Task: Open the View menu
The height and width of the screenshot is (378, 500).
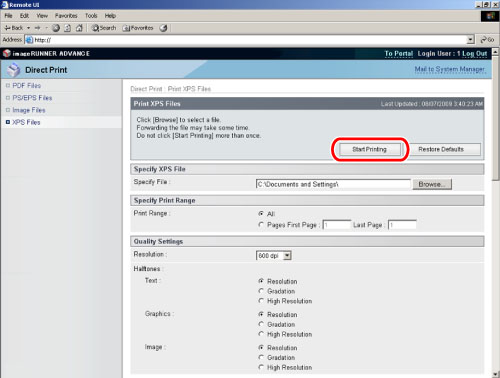Action: [x=42, y=16]
